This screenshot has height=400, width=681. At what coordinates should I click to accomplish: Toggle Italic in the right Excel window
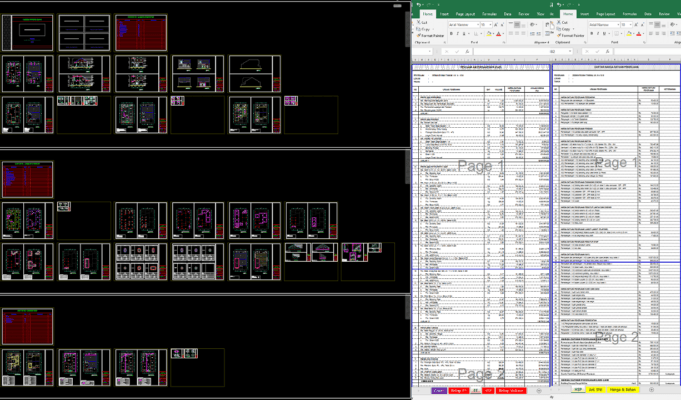pos(598,33)
